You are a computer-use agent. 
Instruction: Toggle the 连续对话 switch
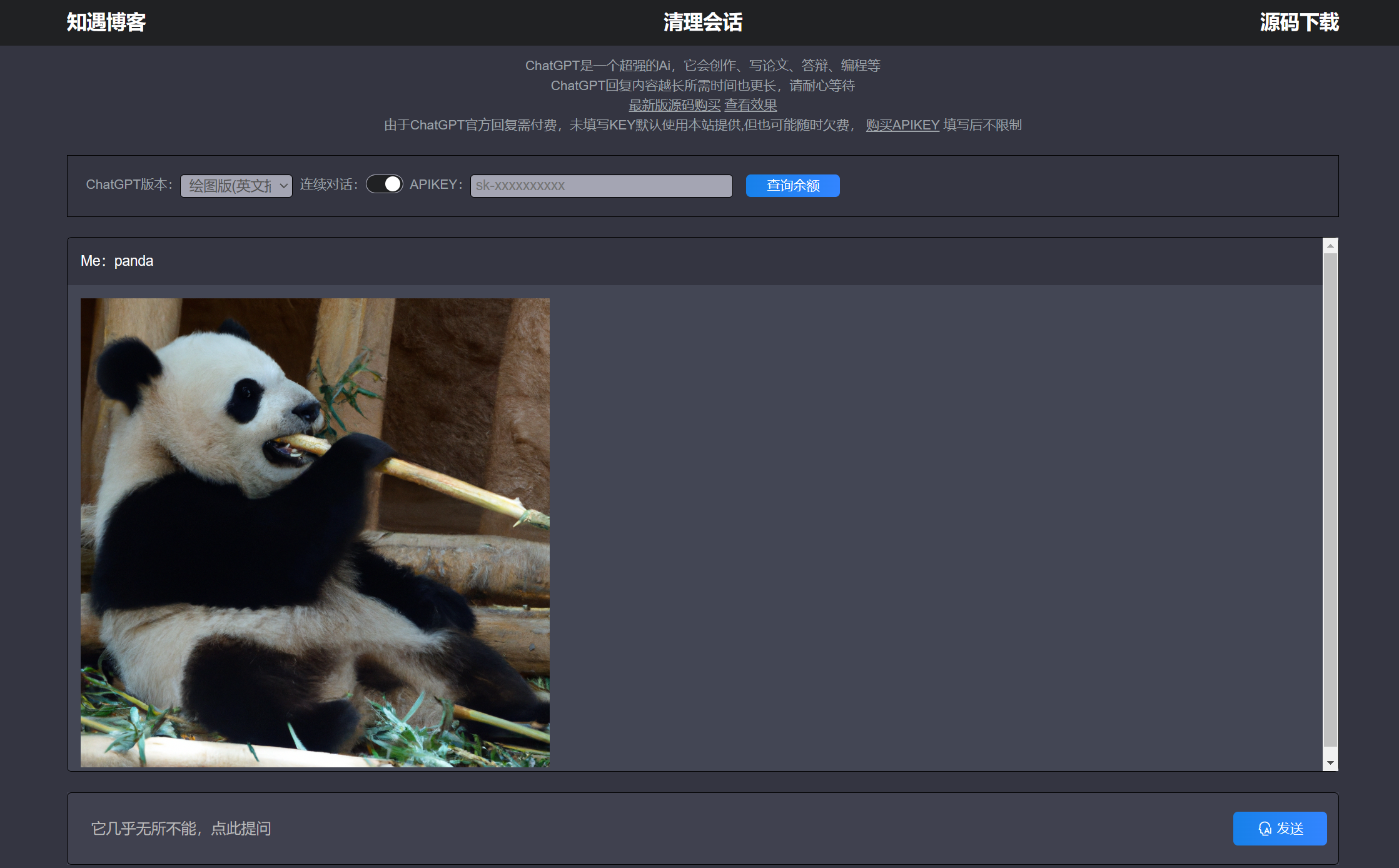pyautogui.click(x=384, y=184)
